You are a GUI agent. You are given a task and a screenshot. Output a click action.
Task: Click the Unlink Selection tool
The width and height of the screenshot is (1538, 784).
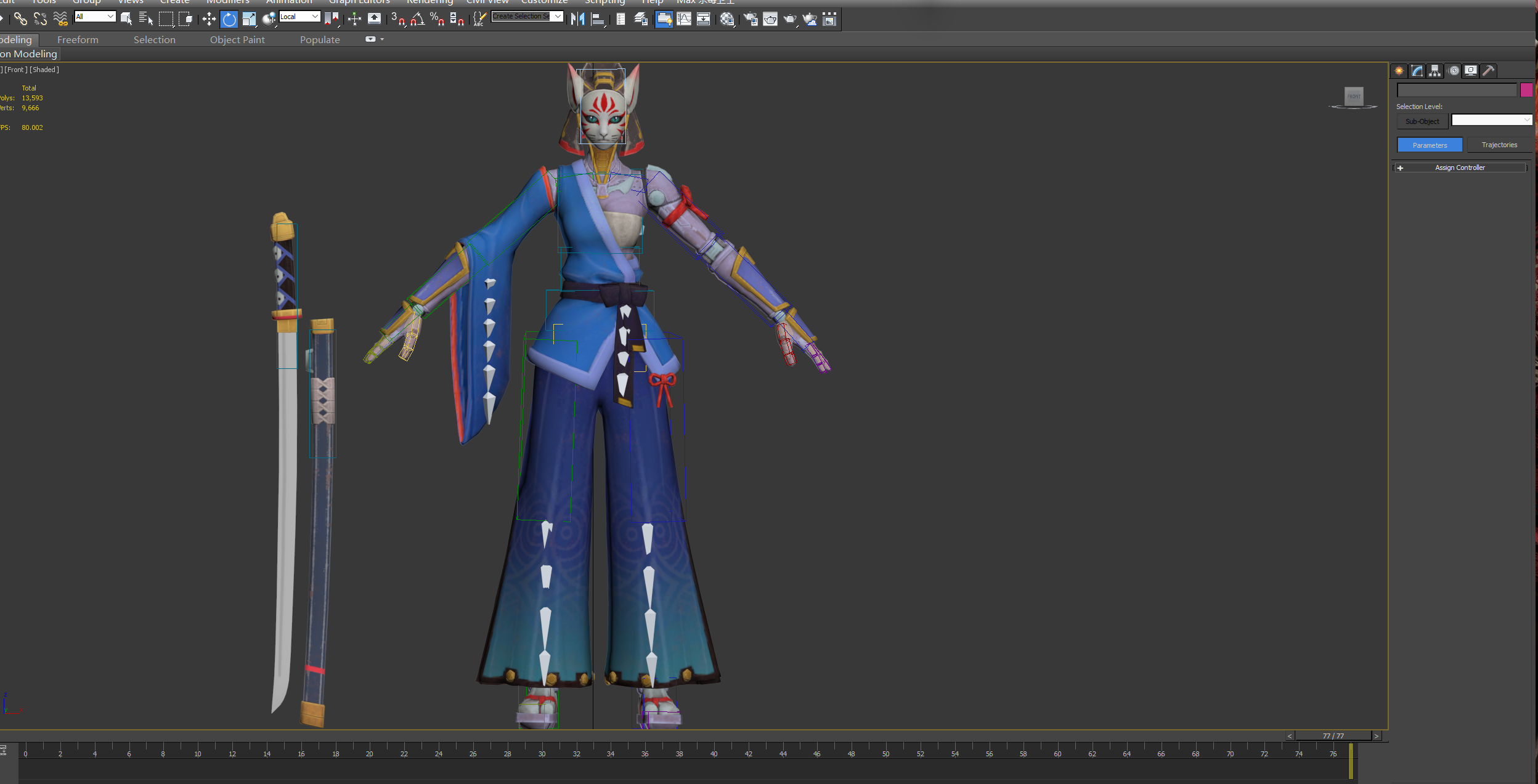click(41, 19)
